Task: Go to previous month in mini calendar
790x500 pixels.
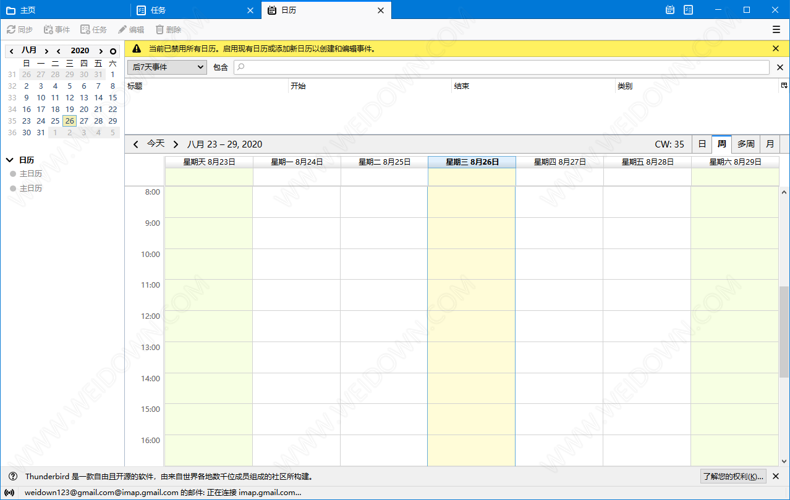Action: pyautogui.click(x=12, y=51)
